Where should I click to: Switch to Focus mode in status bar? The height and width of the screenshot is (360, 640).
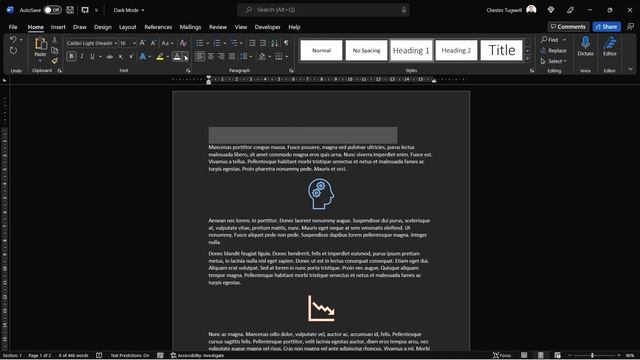(x=502, y=356)
